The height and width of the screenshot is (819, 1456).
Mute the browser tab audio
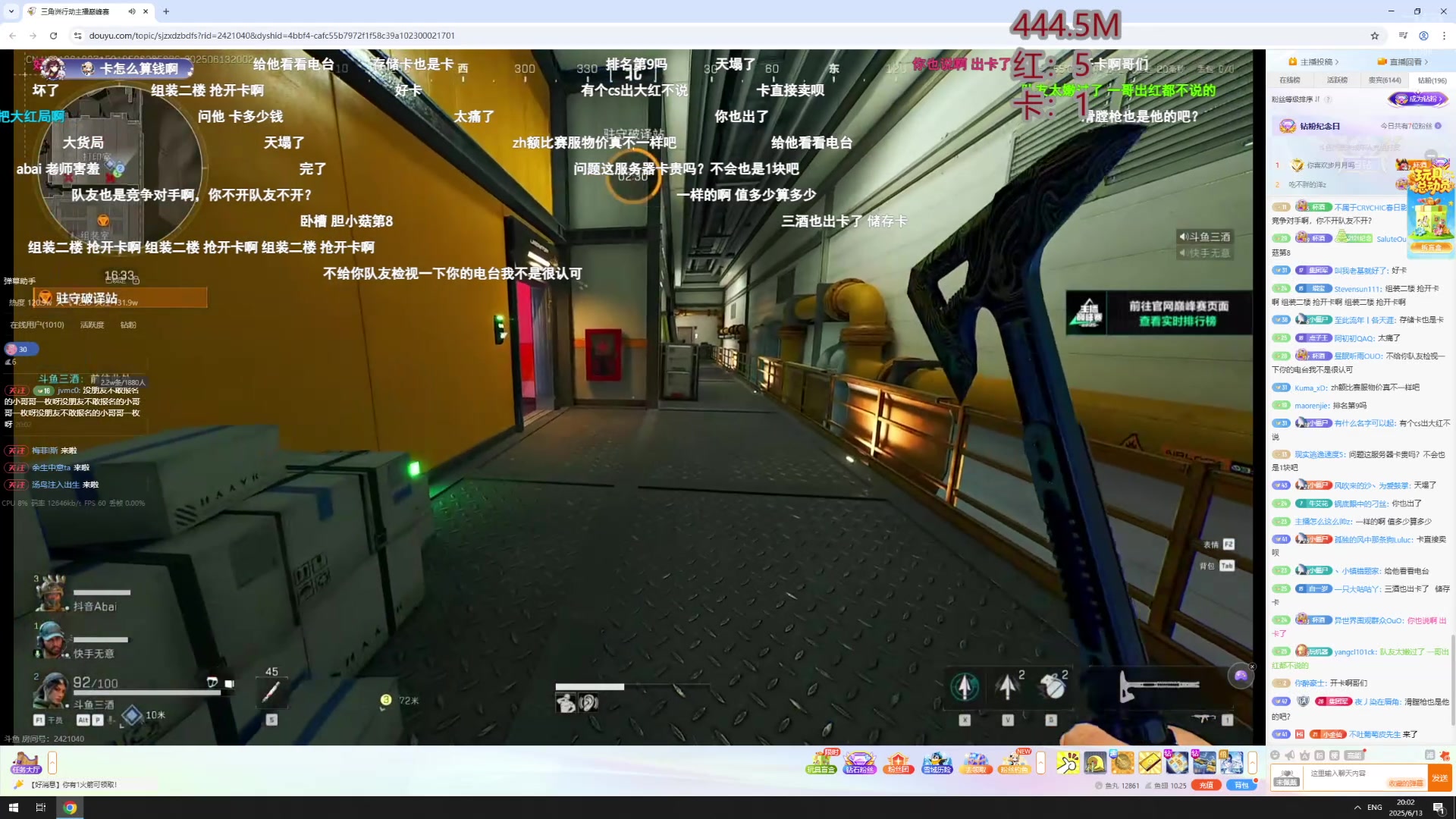132,11
